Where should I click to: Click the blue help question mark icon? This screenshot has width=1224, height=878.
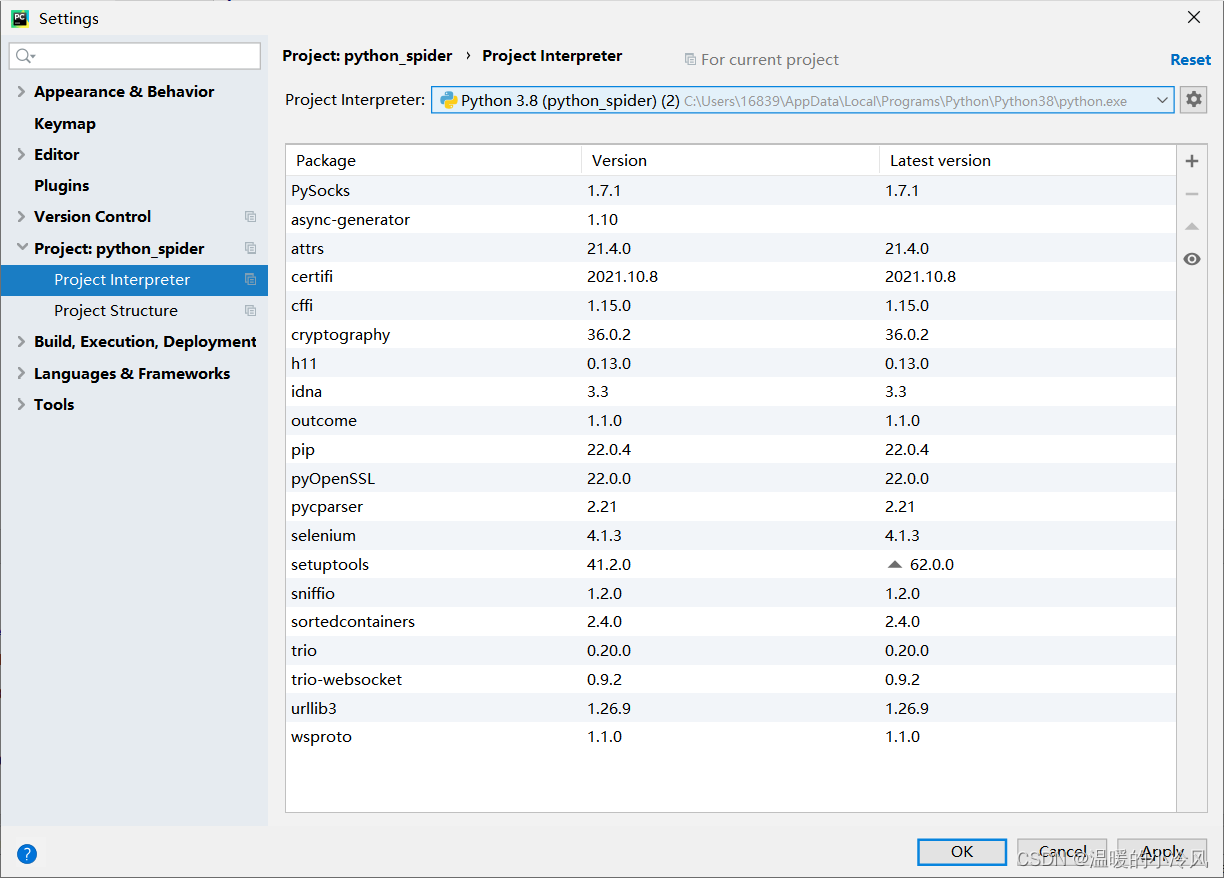click(27, 854)
